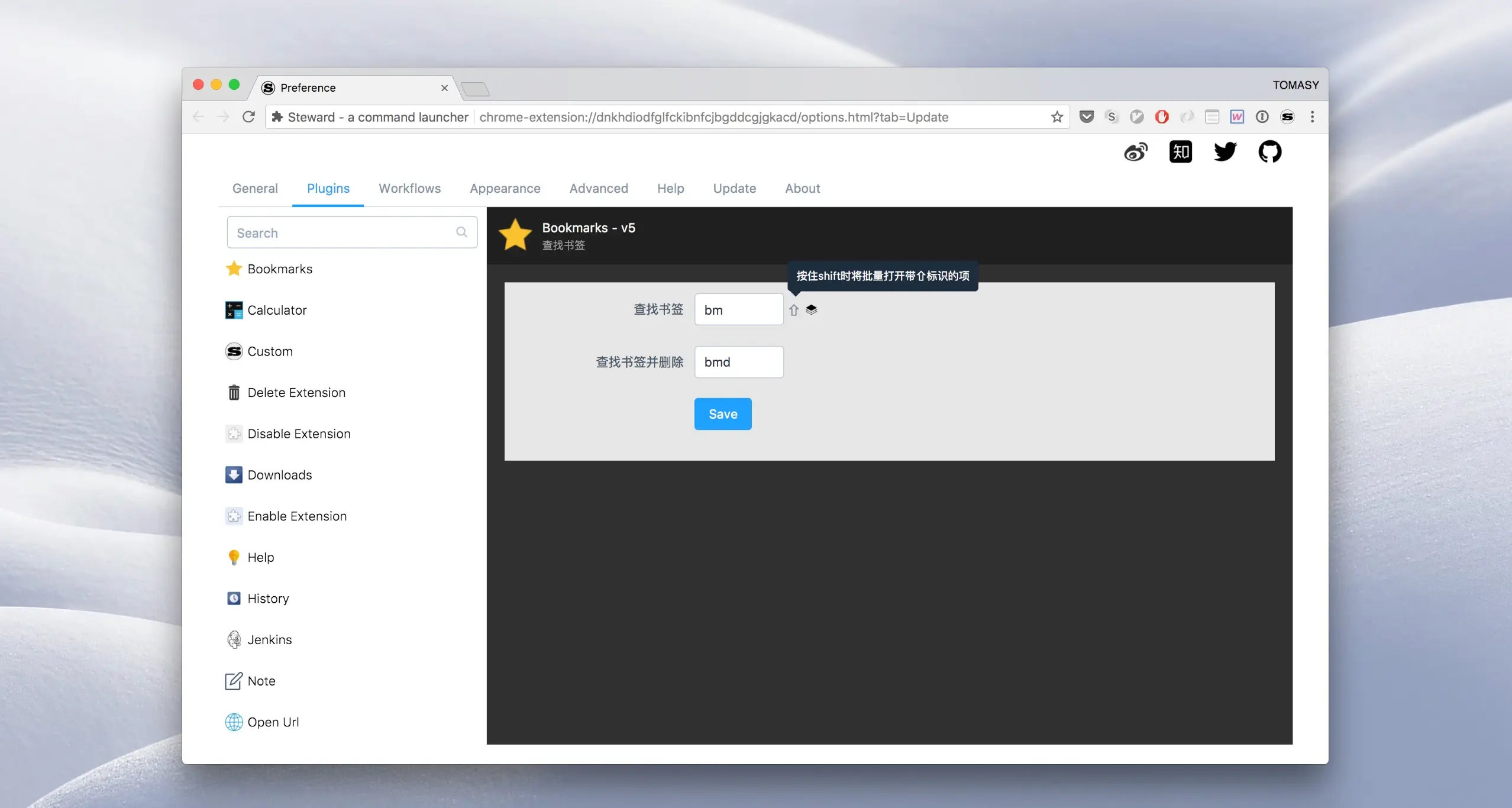Click the stacked layers icon beside bm
The height and width of the screenshot is (808, 1512).
[x=811, y=309]
